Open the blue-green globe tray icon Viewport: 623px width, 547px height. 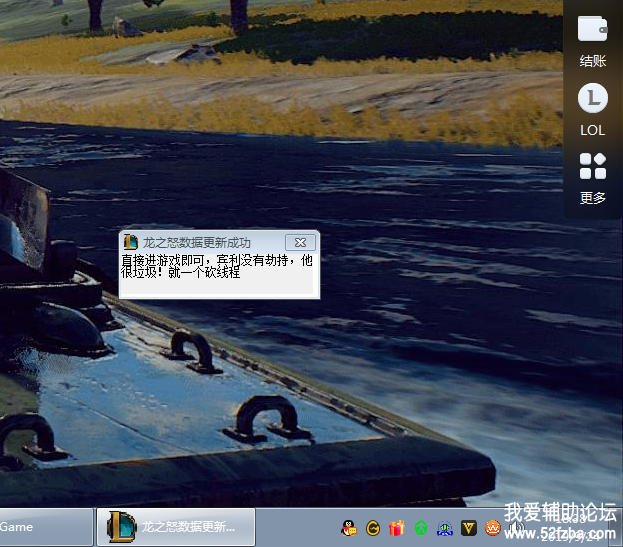[x=445, y=528]
